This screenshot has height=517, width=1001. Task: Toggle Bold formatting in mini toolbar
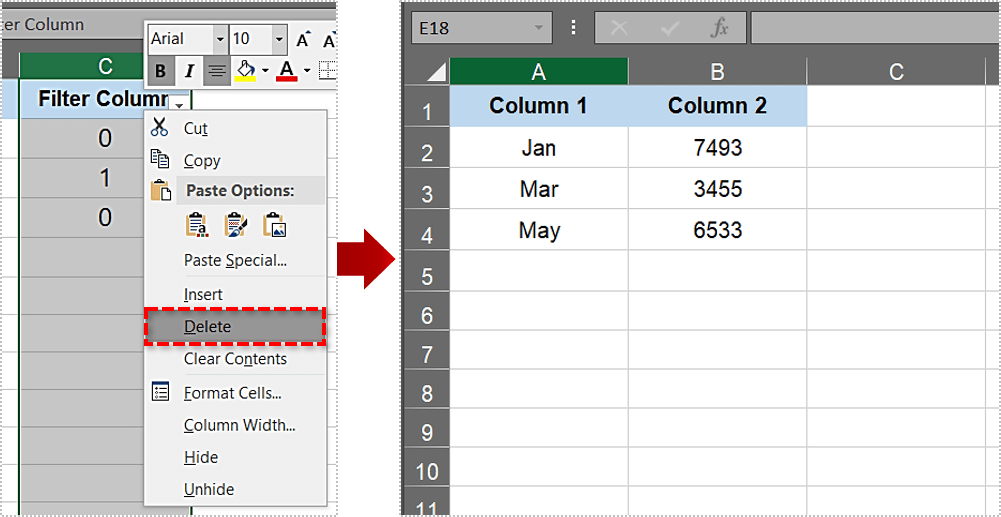click(x=160, y=71)
